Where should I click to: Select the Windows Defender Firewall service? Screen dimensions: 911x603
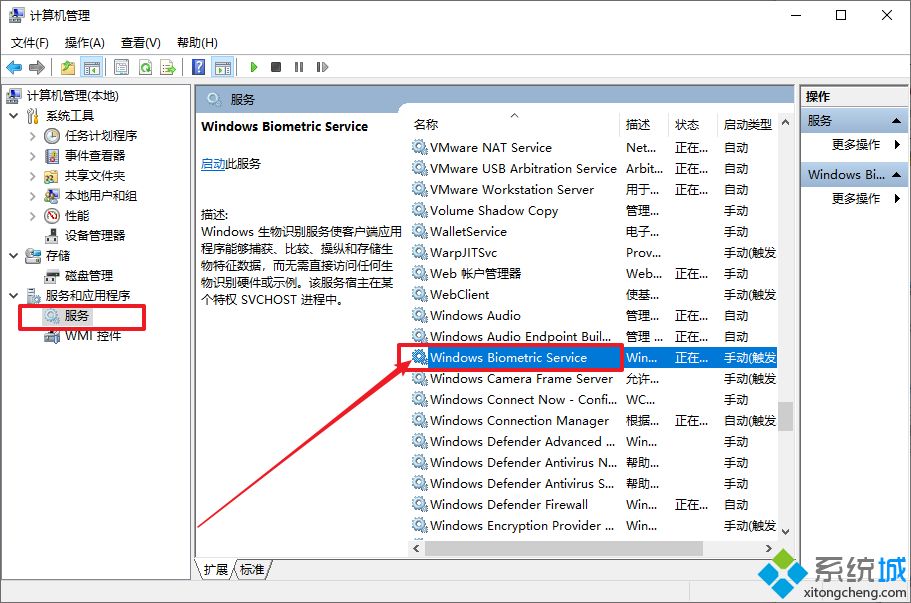[x=594, y=505]
